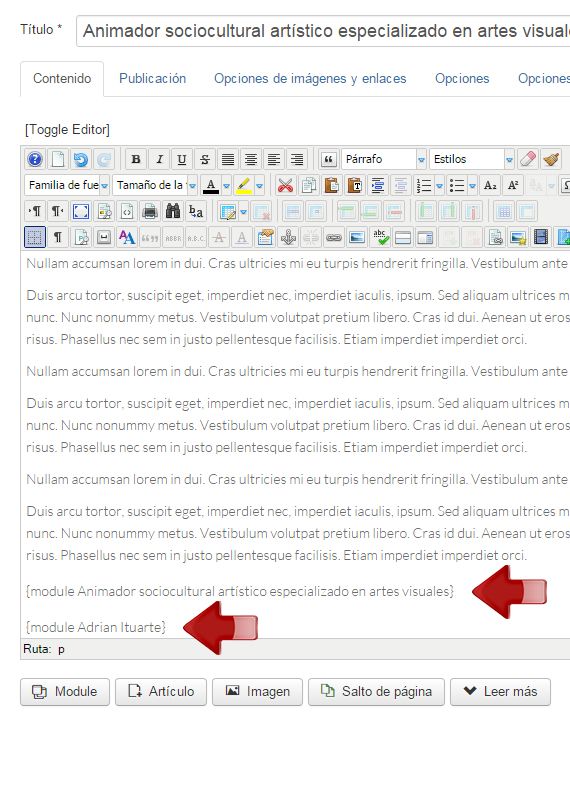Click the Undo arrow icon

click(80, 160)
